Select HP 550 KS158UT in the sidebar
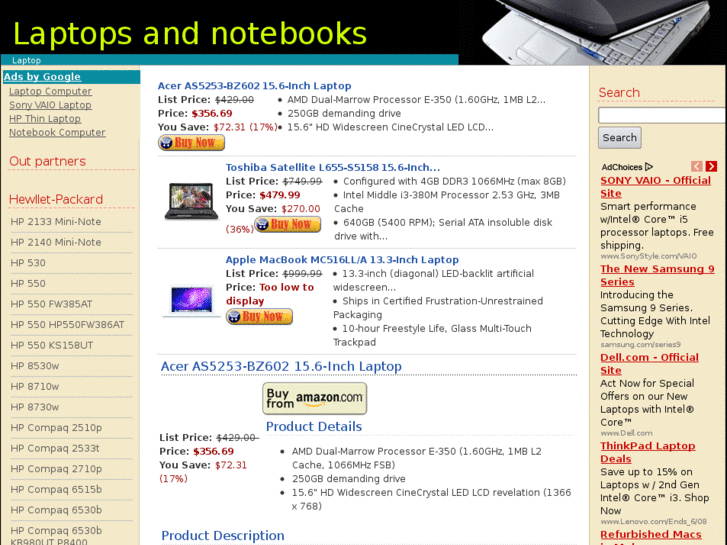 pos(51,346)
